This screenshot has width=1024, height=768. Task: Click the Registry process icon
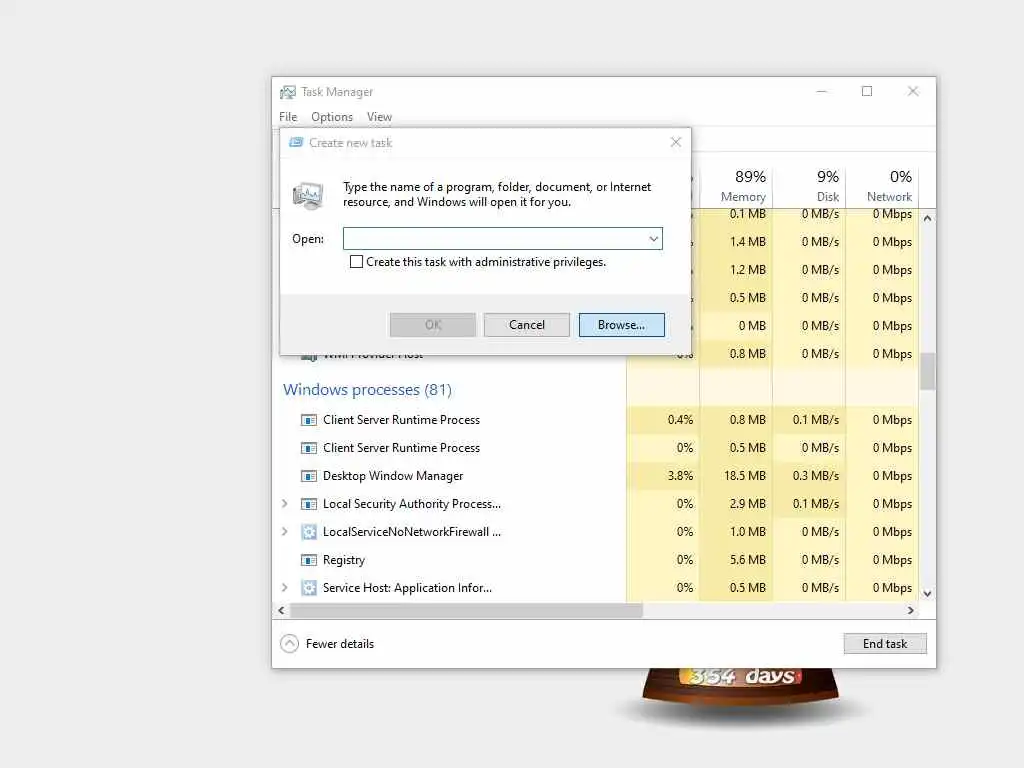click(308, 560)
